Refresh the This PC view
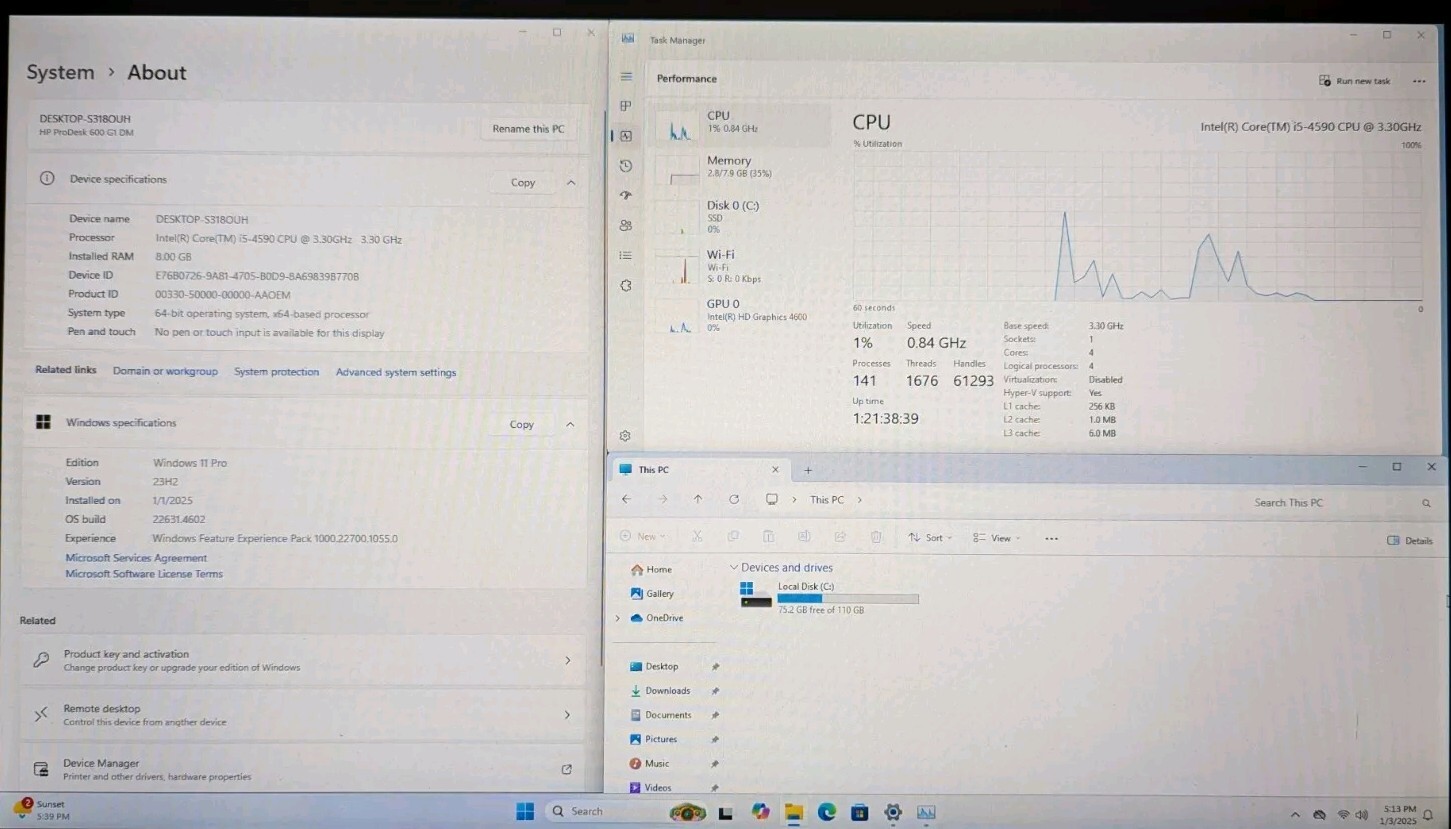This screenshot has width=1451, height=829. pos(734,499)
